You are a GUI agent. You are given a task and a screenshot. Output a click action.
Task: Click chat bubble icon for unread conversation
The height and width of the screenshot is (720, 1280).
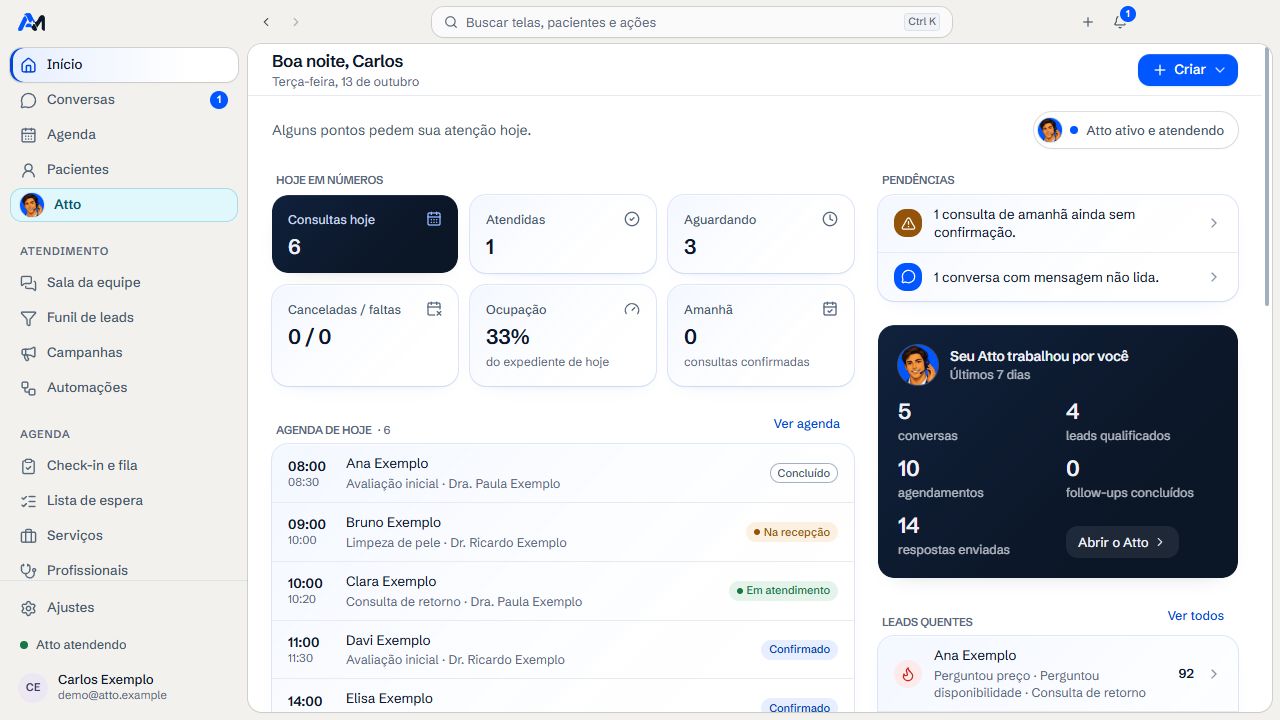908,277
